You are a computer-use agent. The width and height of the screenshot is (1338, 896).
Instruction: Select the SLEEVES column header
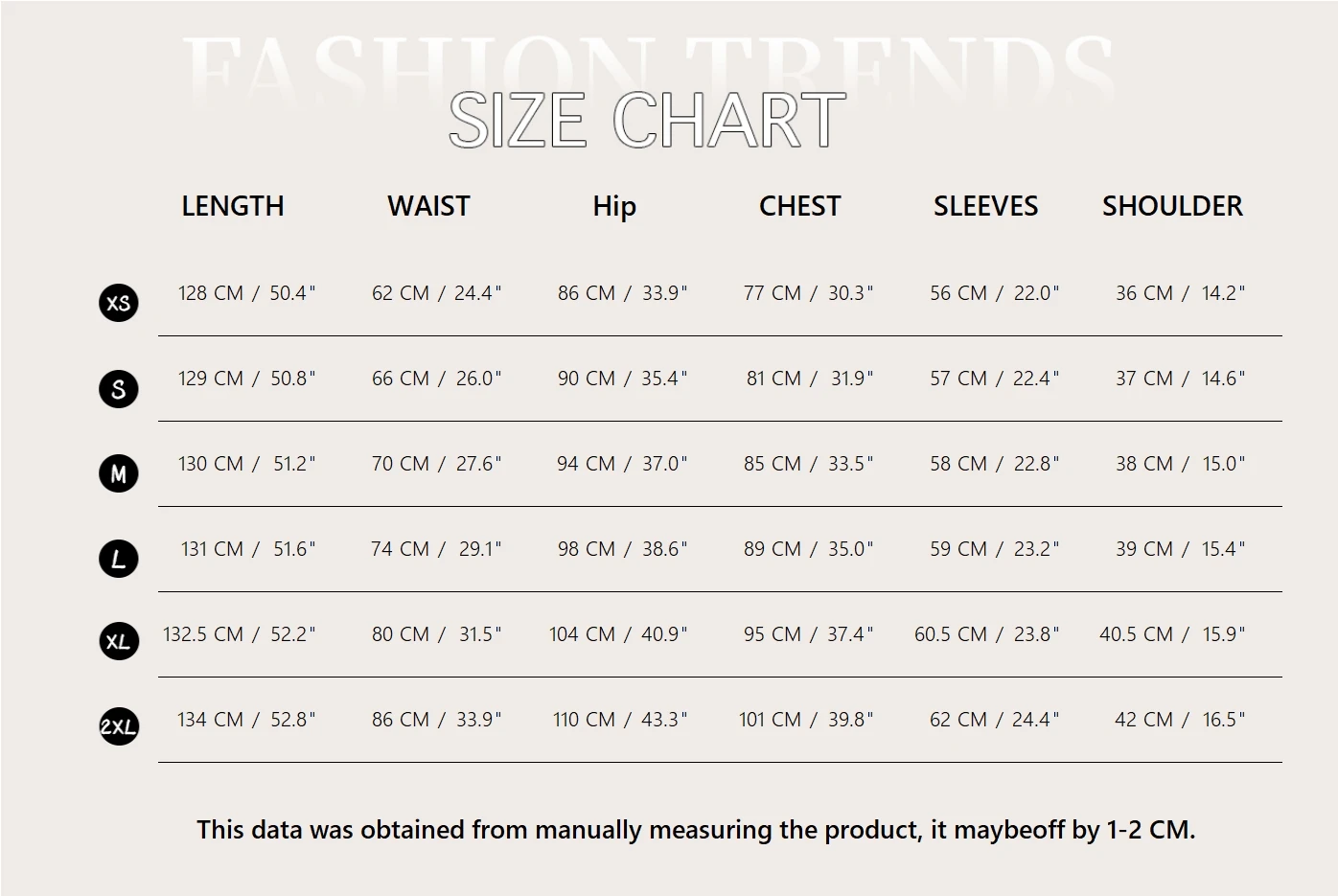pyautogui.click(x=985, y=206)
